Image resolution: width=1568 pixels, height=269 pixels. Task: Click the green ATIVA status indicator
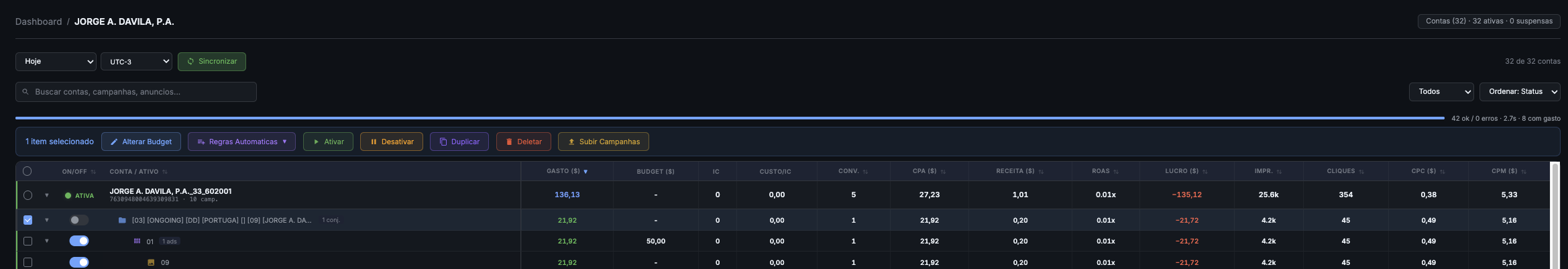point(79,196)
